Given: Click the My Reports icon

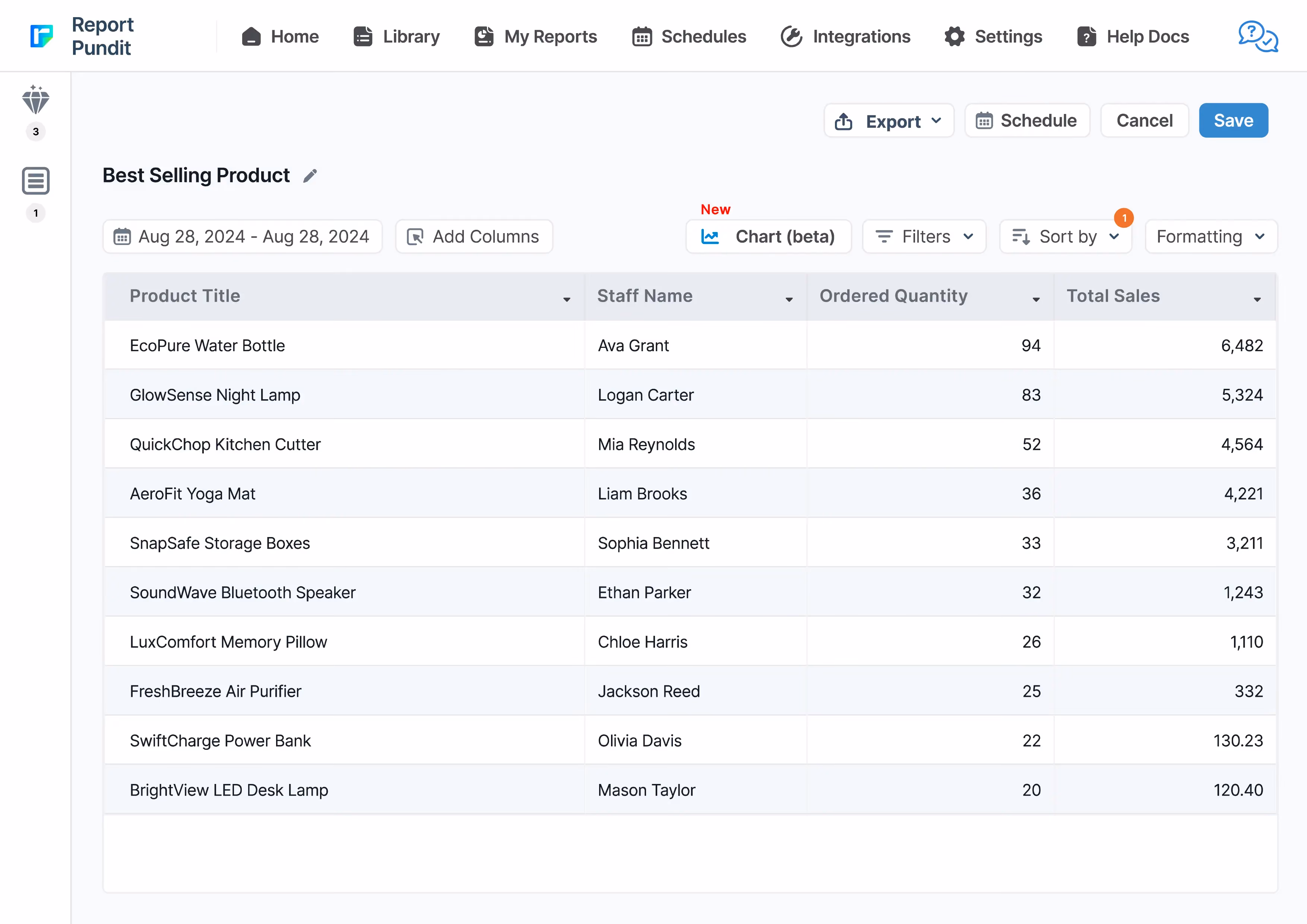Looking at the screenshot, I should click(x=484, y=36).
